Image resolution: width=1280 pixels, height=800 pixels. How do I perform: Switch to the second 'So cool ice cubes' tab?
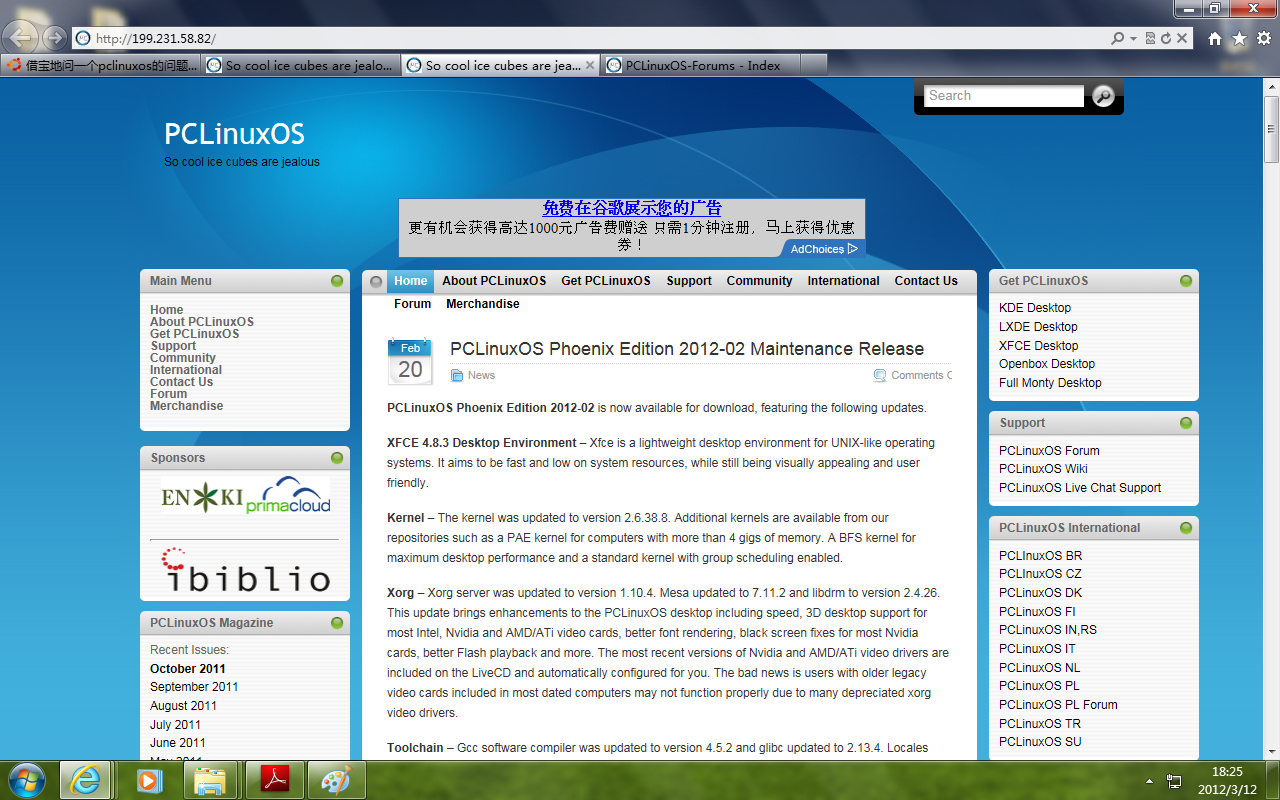point(500,65)
